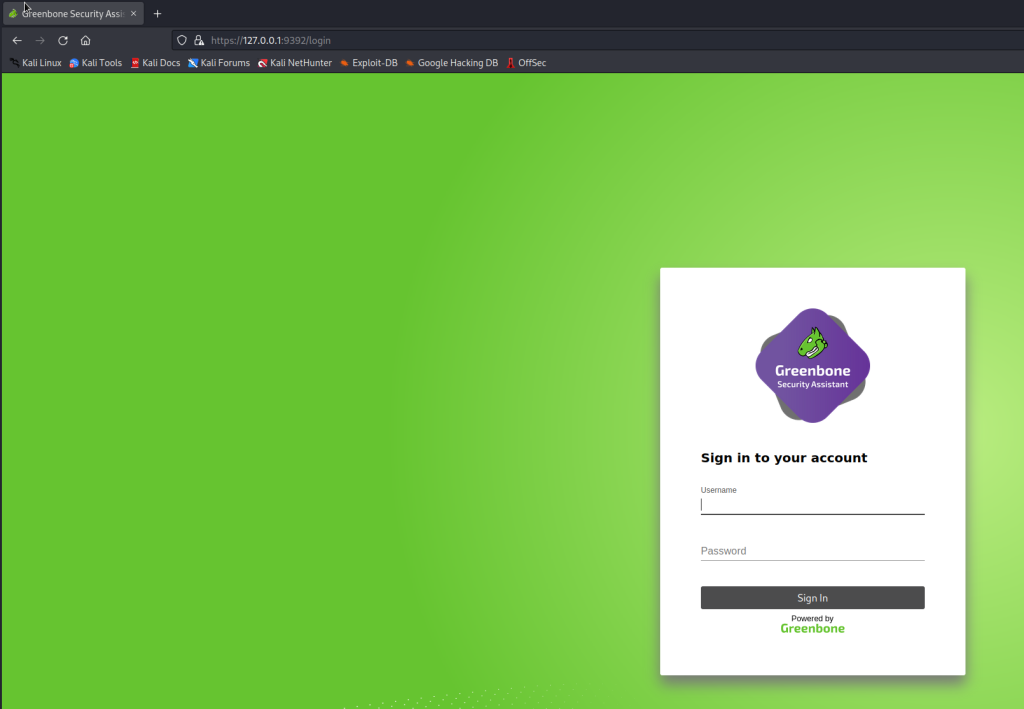Open the tracking protection shield icon

(x=182, y=40)
